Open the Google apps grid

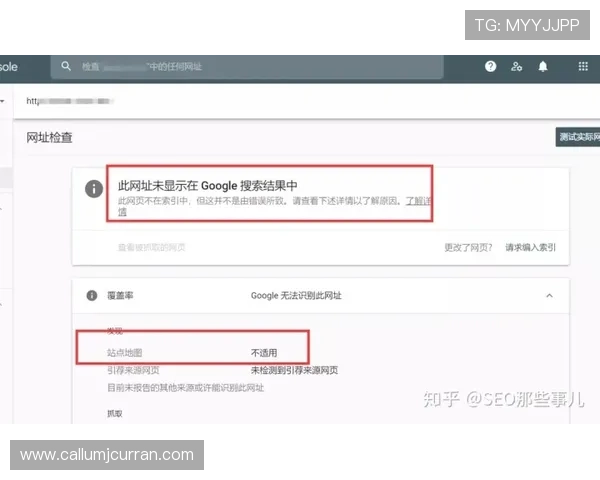pos(583,67)
